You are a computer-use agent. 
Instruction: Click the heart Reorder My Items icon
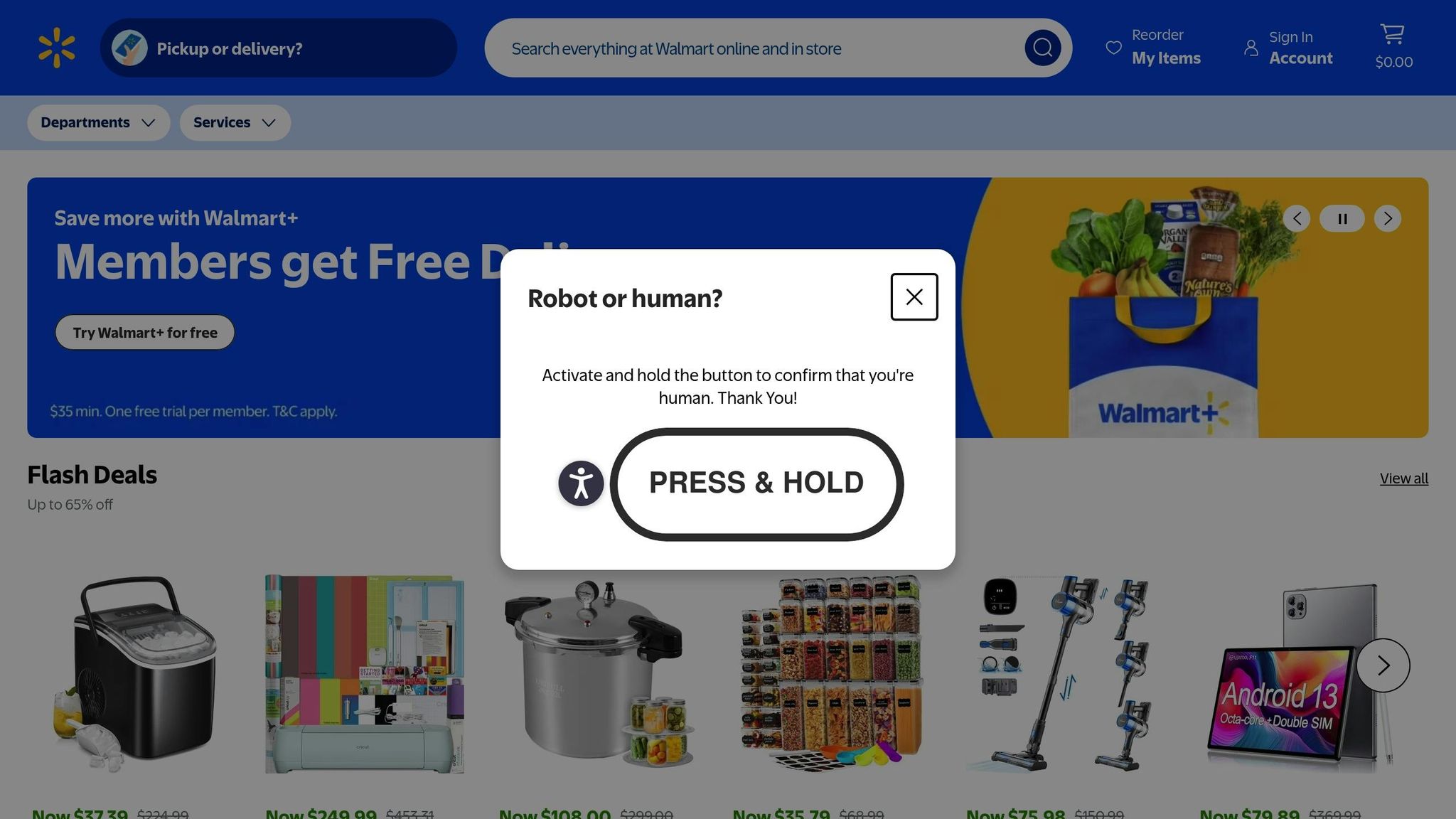click(x=1113, y=48)
